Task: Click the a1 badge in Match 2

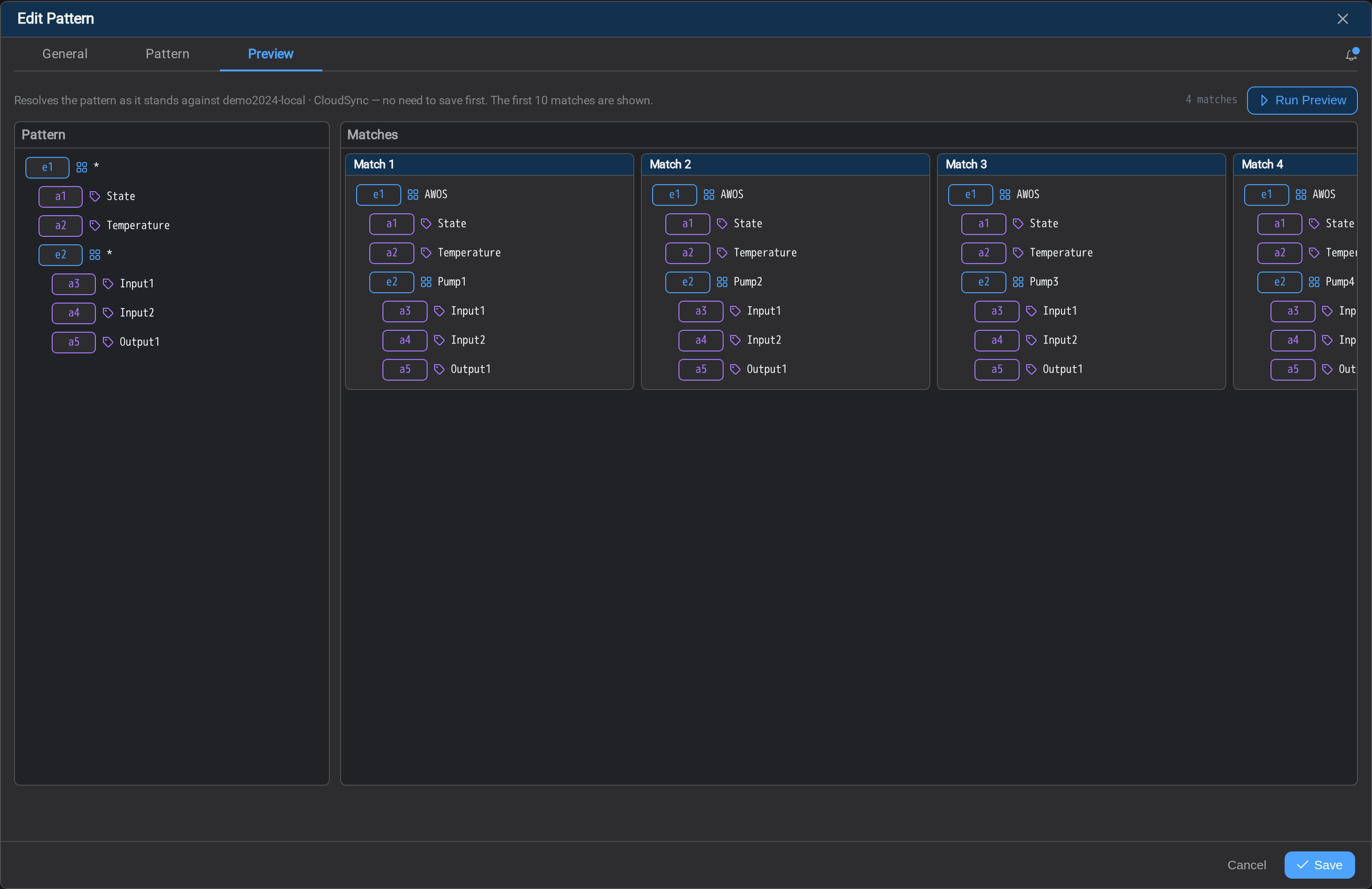Action: (688, 224)
